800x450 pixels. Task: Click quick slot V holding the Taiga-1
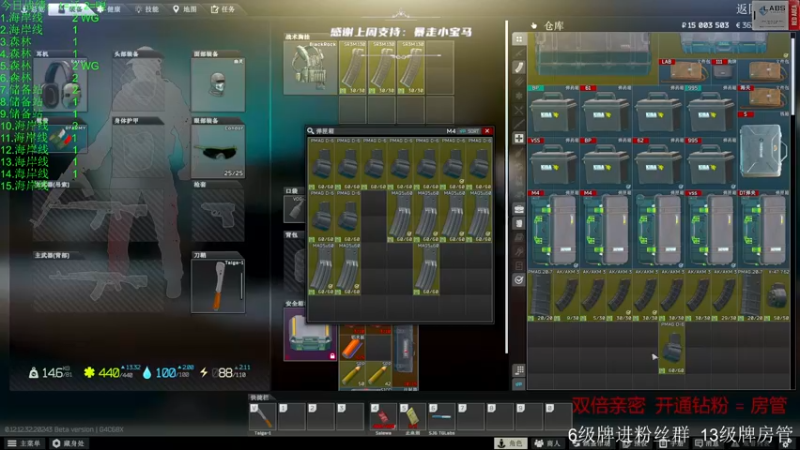point(263,417)
